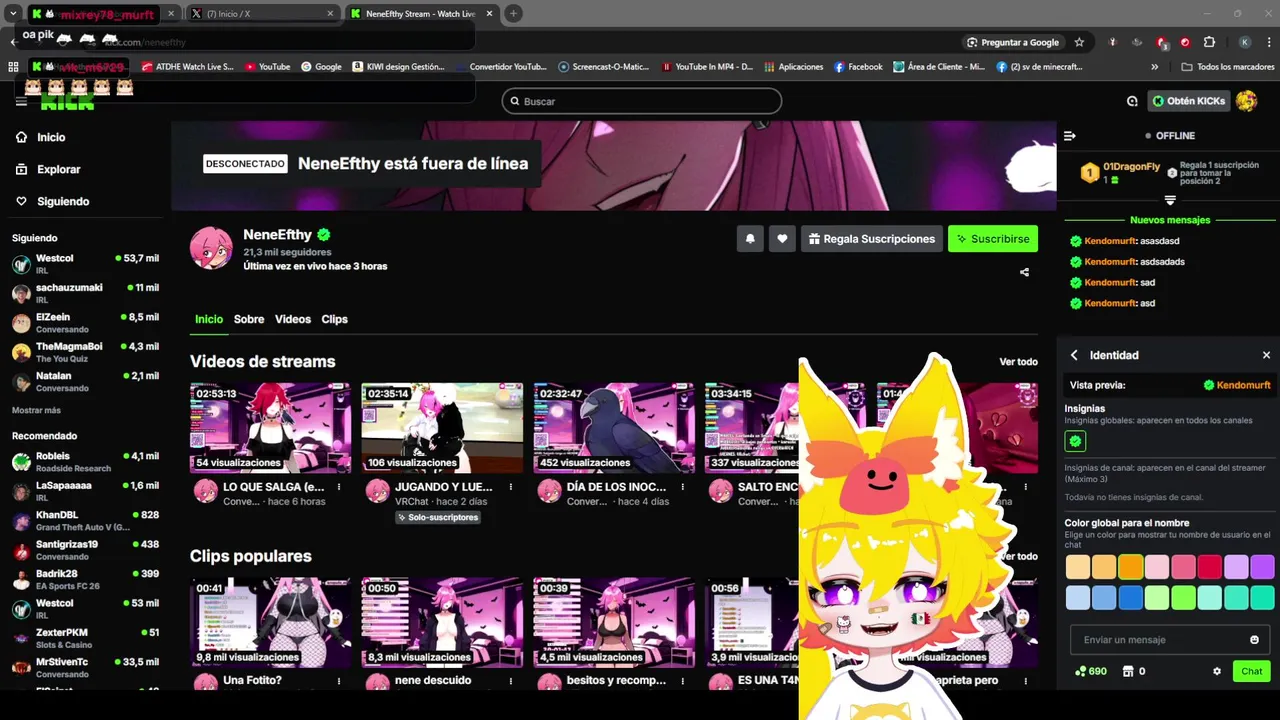The height and width of the screenshot is (720, 1280).
Task: Click the channel share icon
Action: [x=1024, y=272]
